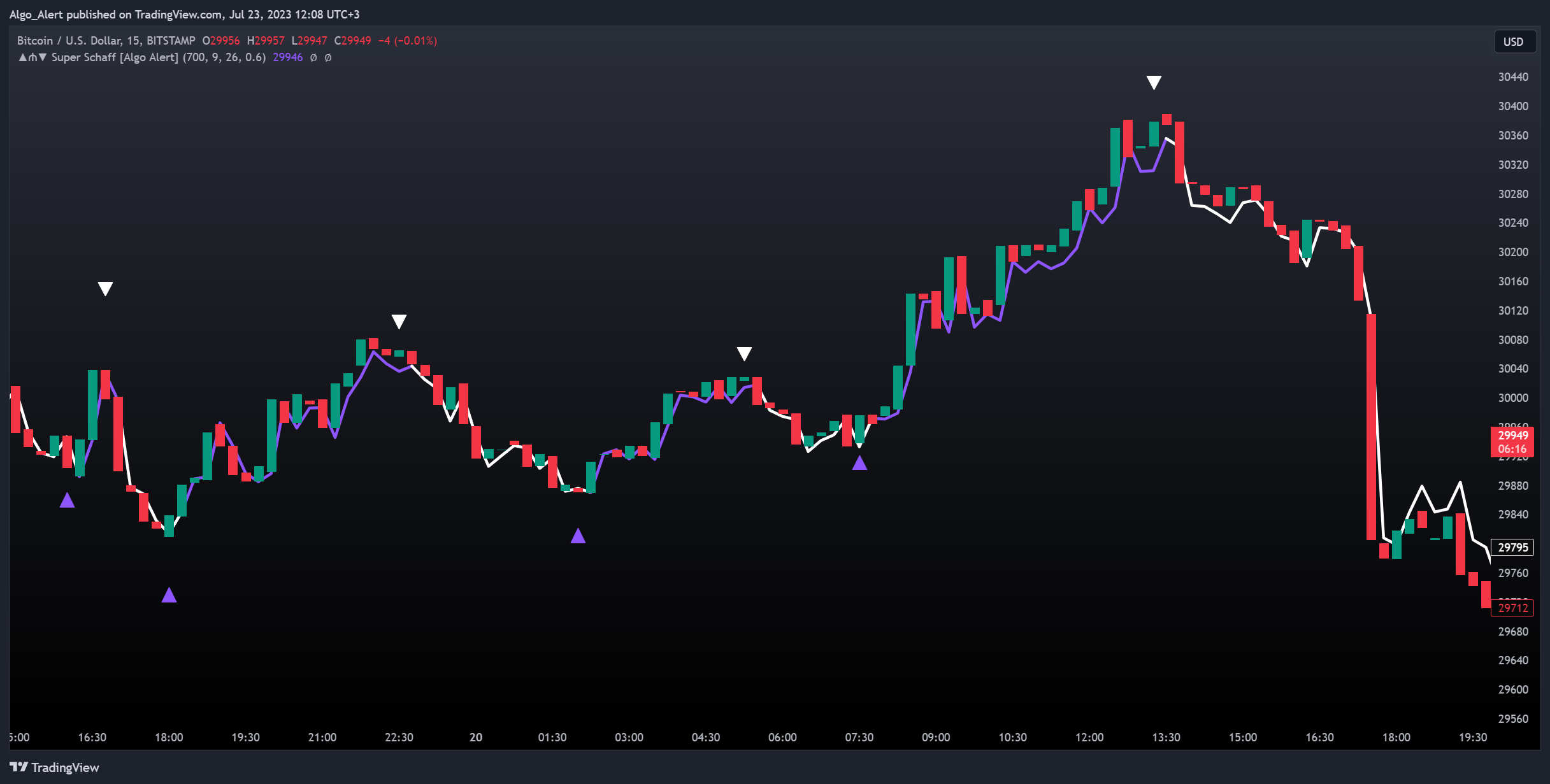The image size is (1550, 784).
Task: Click the date label 20 on time axis
Action: point(476,738)
